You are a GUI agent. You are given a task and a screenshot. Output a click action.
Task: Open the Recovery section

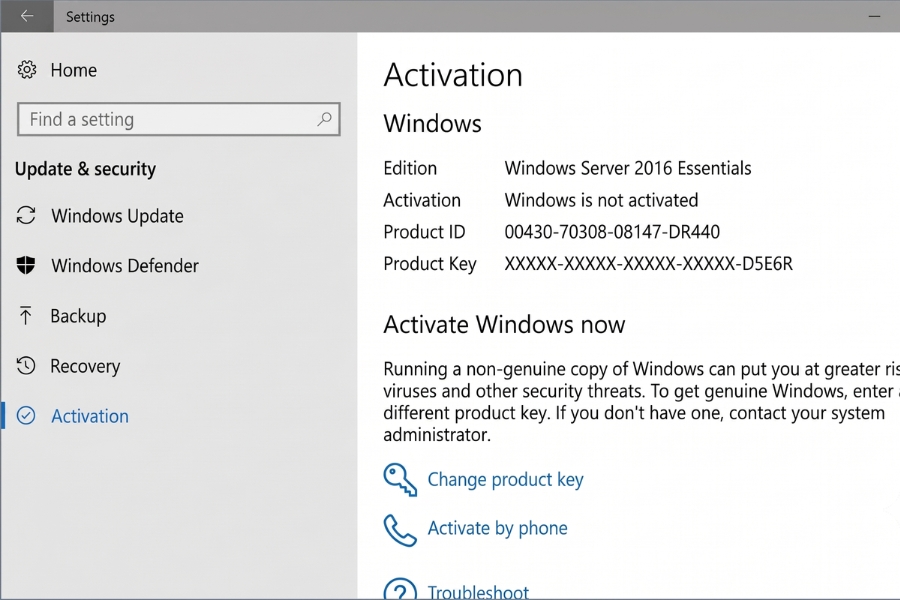pos(85,366)
